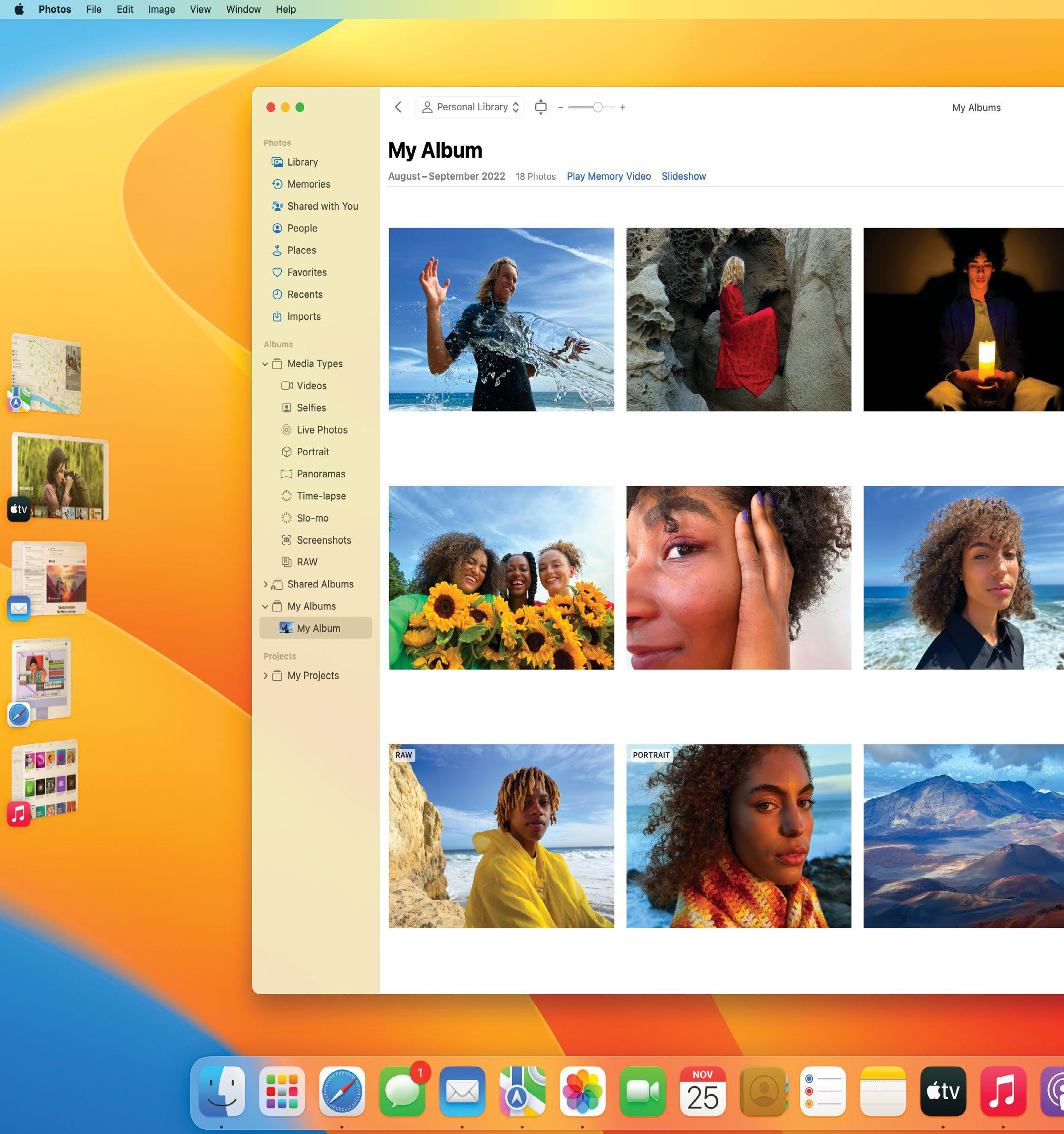The image size is (1064, 1134).
Task: Zoom in with the plus button
Action: pyautogui.click(x=623, y=107)
